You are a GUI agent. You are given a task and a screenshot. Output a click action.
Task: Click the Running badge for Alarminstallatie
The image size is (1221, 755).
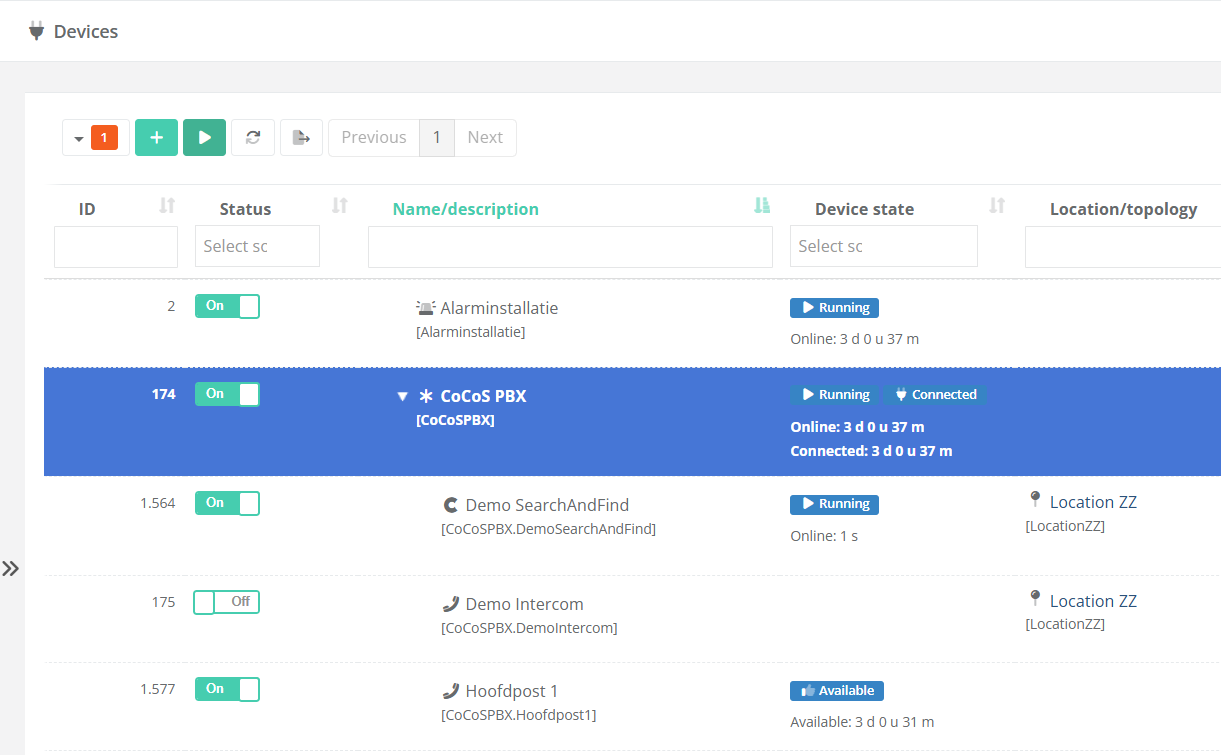[834, 308]
